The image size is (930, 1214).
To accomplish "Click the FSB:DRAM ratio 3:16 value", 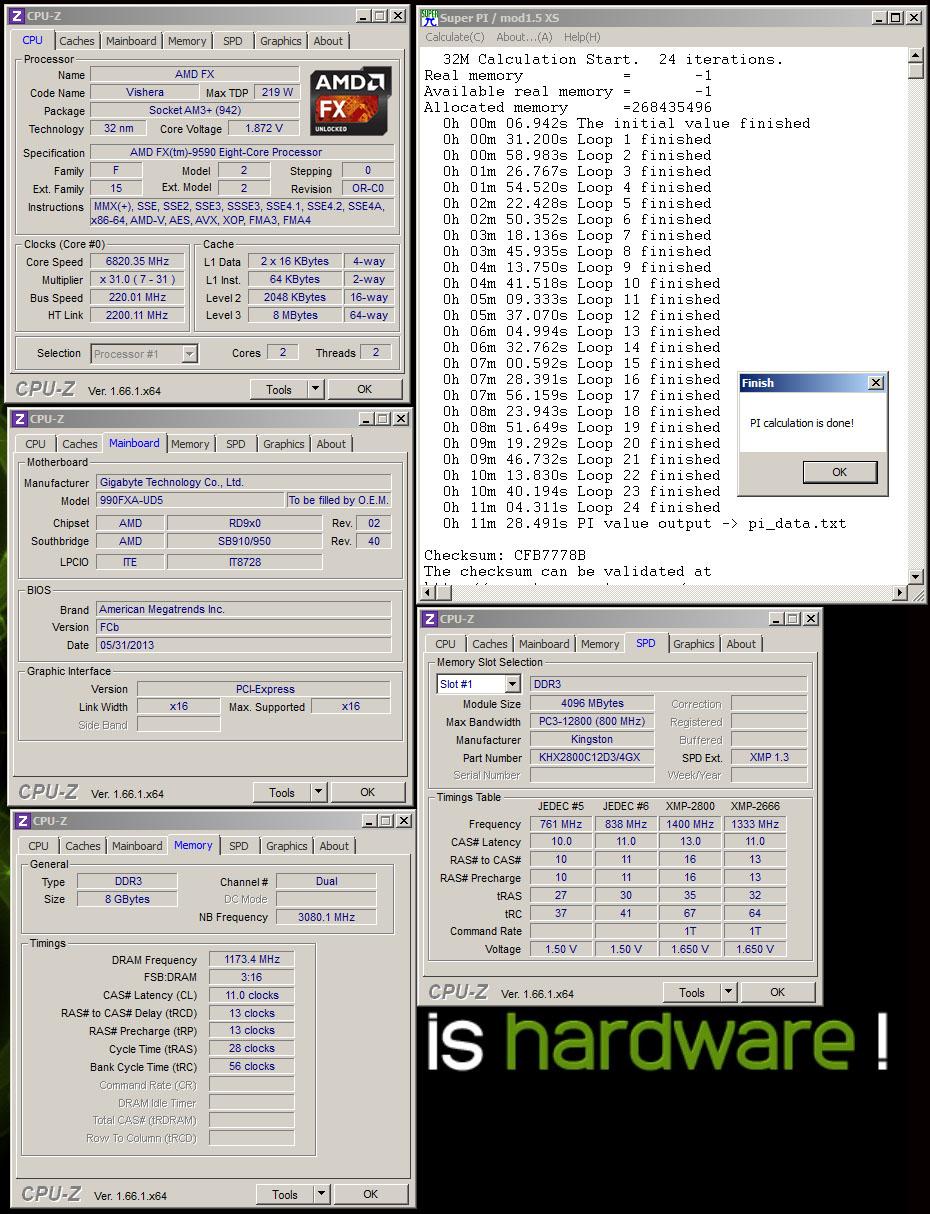I will pyautogui.click(x=251, y=977).
